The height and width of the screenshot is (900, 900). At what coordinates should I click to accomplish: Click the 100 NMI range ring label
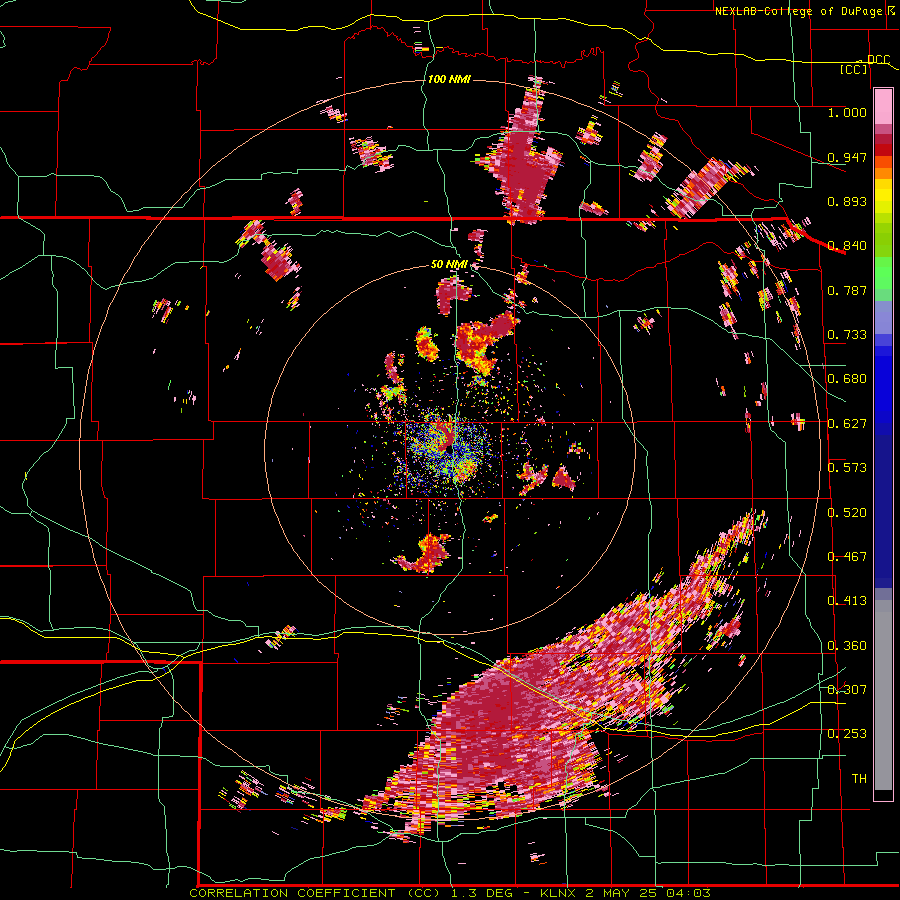click(449, 79)
